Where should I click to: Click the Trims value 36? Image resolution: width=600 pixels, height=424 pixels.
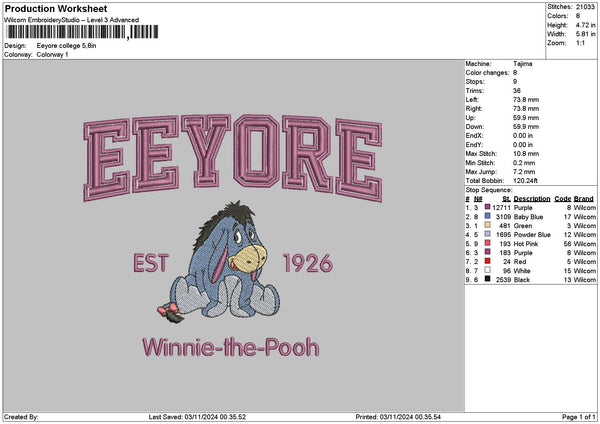pos(517,91)
